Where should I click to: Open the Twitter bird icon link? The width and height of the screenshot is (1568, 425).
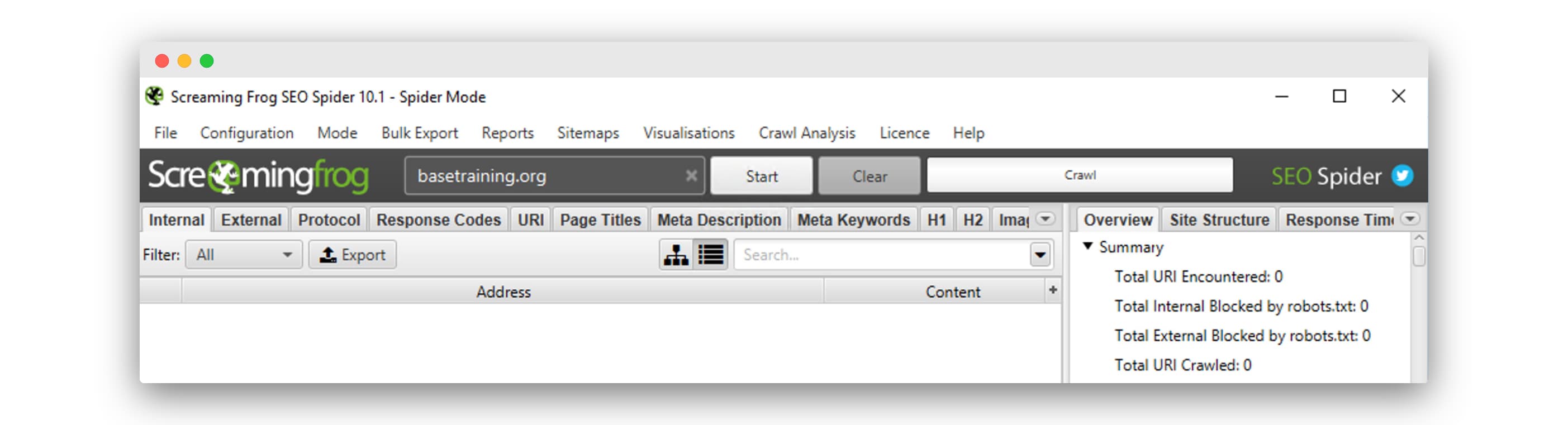click(x=1402, y=176)
